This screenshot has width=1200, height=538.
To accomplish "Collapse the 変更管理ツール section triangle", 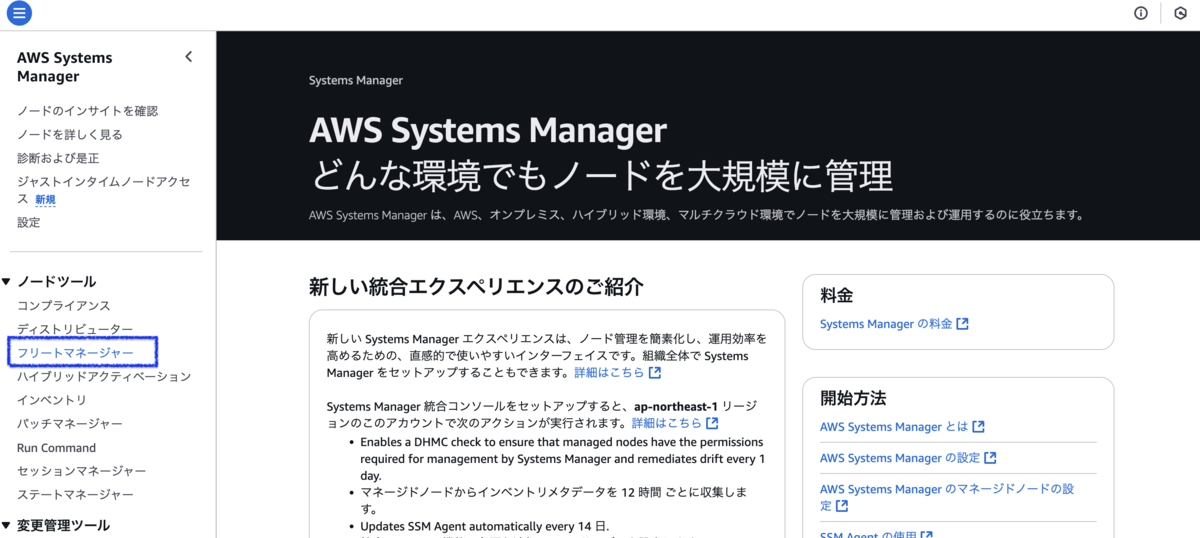I will point(7,525).
